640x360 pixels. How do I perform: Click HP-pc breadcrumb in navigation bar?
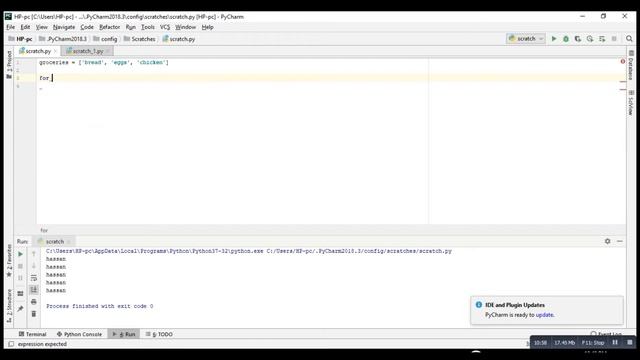pyautogui.click(x=20, y=39)
